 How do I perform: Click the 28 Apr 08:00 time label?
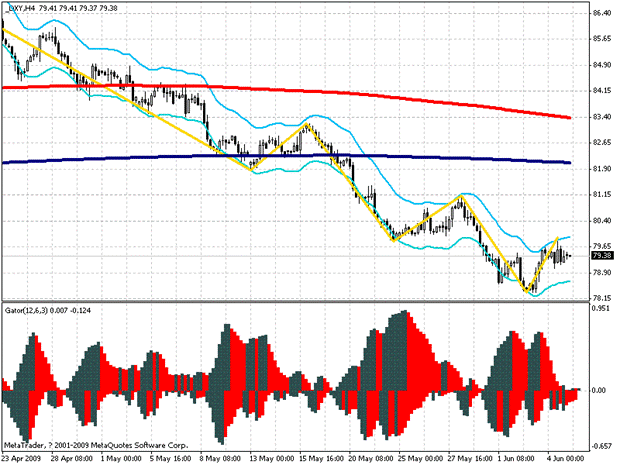(x=72, y=458)
